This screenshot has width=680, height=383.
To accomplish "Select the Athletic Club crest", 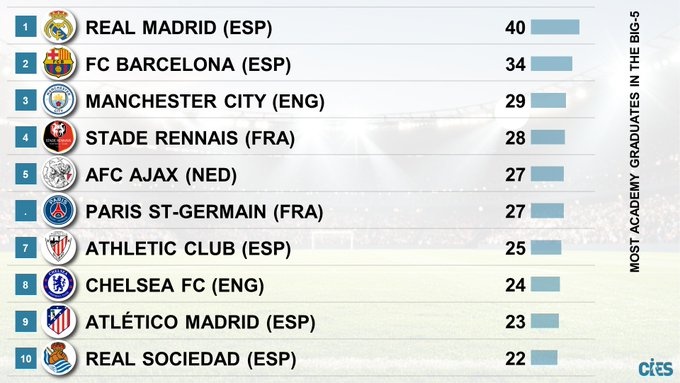I will (59, 248).
